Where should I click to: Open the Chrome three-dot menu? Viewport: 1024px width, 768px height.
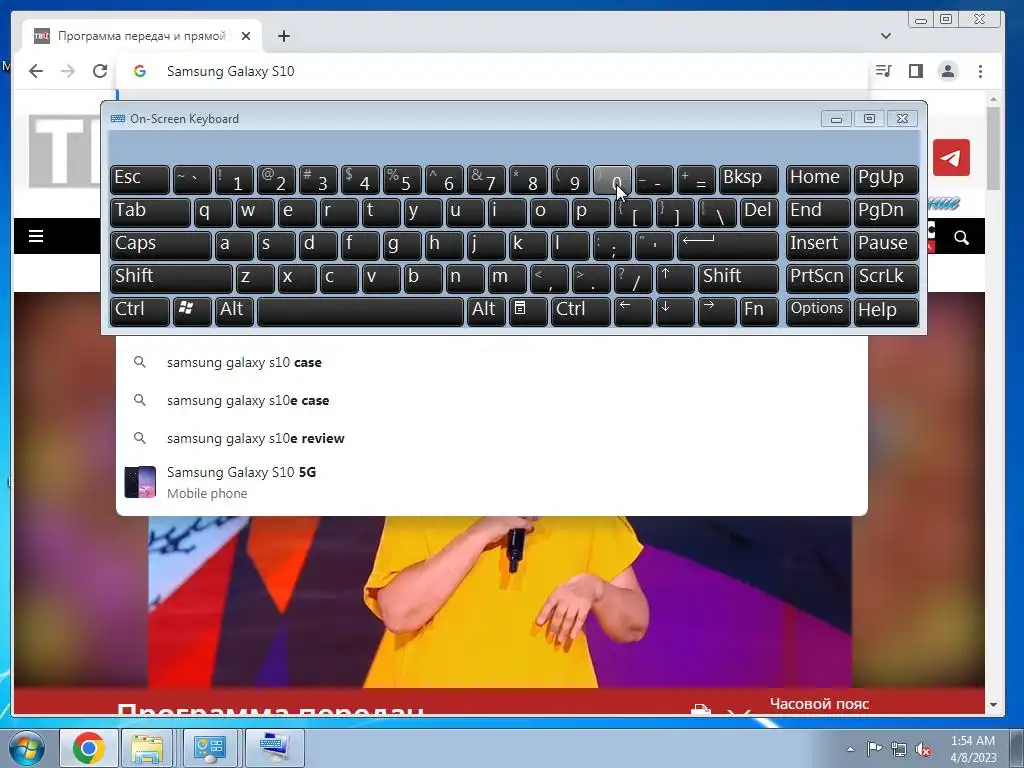click(980, 71)
